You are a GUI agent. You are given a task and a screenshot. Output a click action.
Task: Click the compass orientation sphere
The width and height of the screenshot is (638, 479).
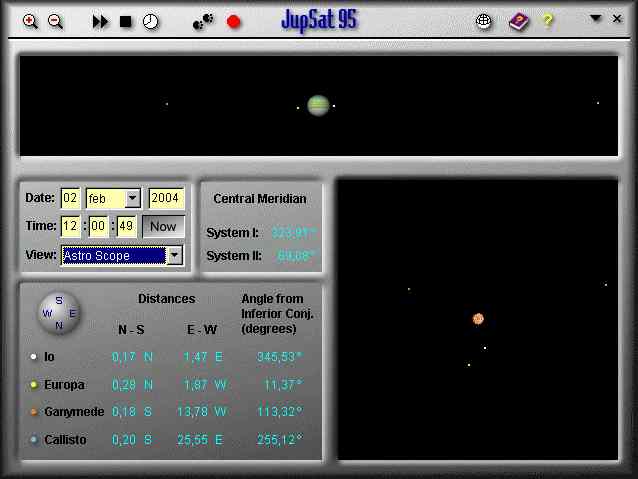pyautogui.click(x=59, y=313)
